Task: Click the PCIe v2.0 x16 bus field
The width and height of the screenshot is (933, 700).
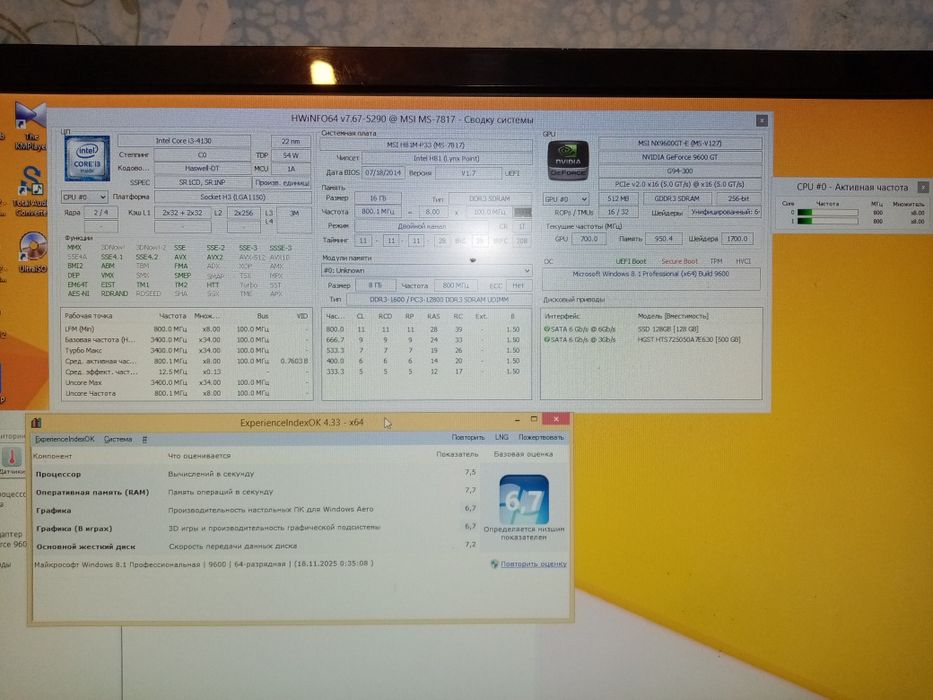Action: coord(680,185)
